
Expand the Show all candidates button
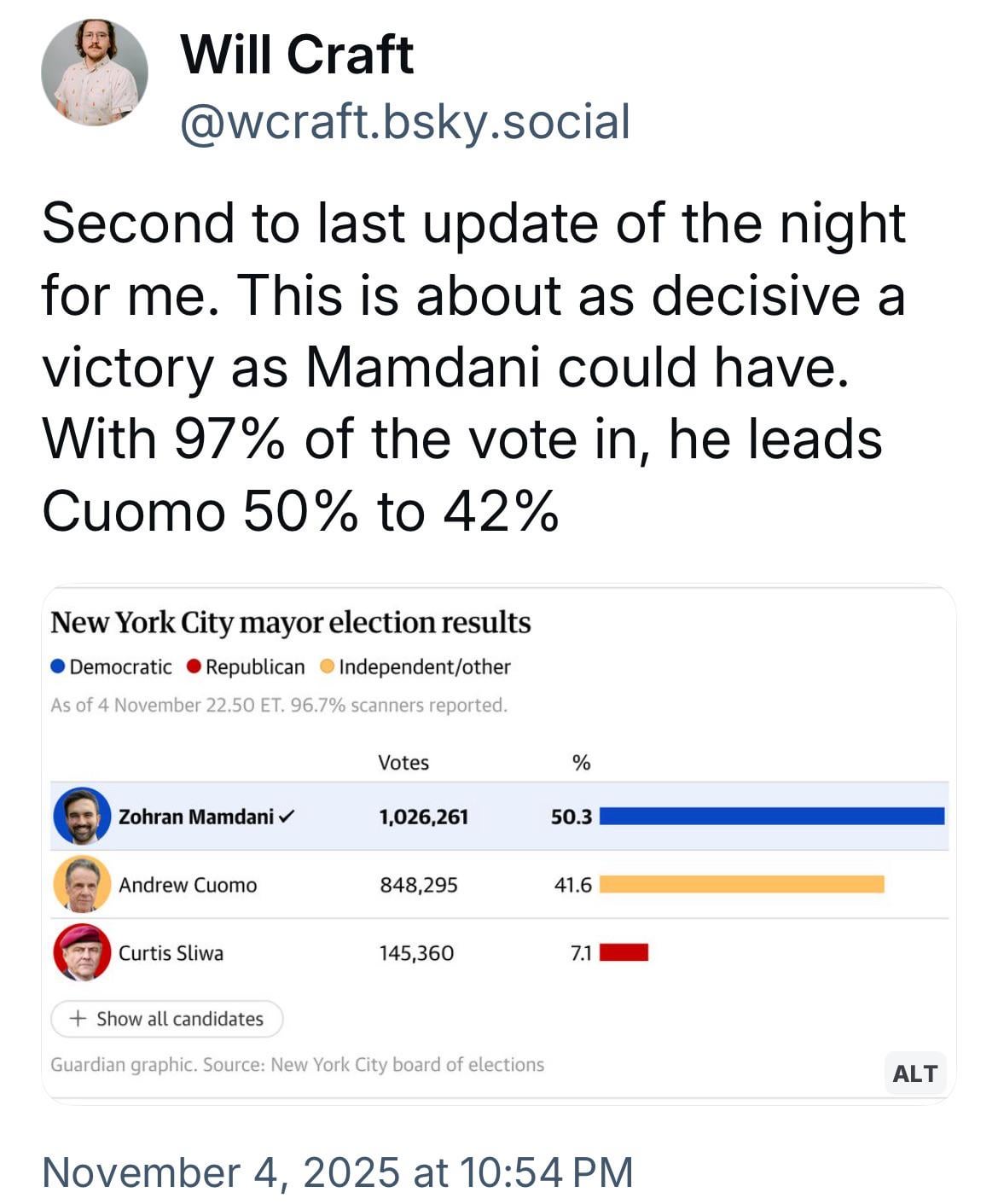[167, 1019]
